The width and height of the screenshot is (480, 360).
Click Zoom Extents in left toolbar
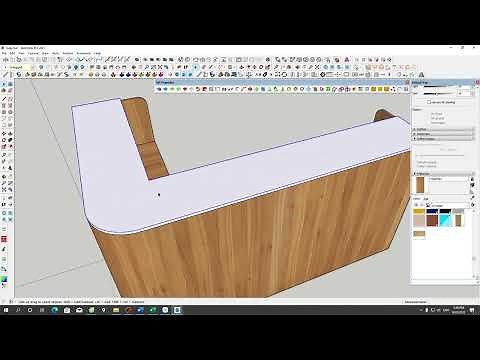point(4,189)
